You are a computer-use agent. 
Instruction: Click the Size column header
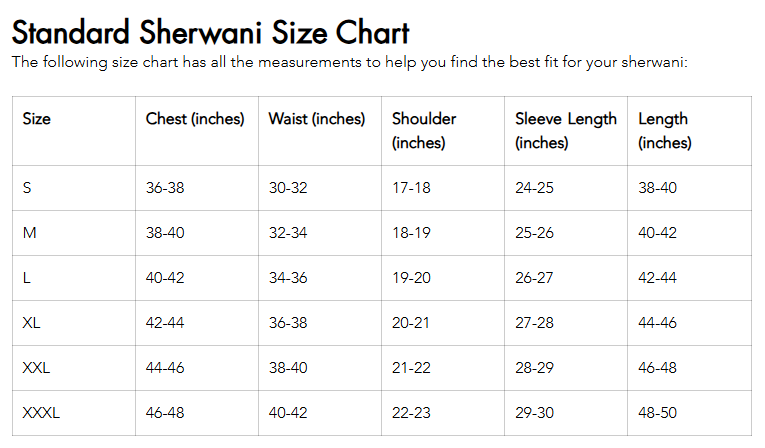[x=36, y=119]
